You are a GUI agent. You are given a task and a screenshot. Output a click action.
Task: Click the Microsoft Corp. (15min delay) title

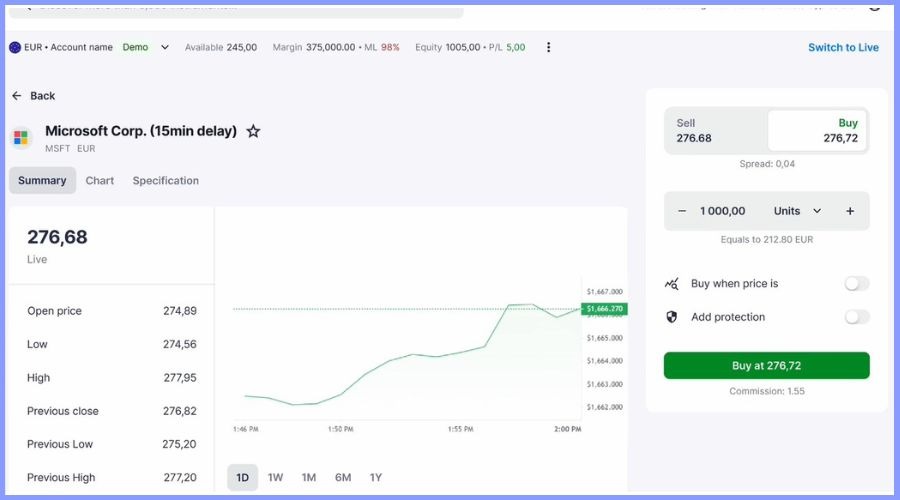(141, 131)
